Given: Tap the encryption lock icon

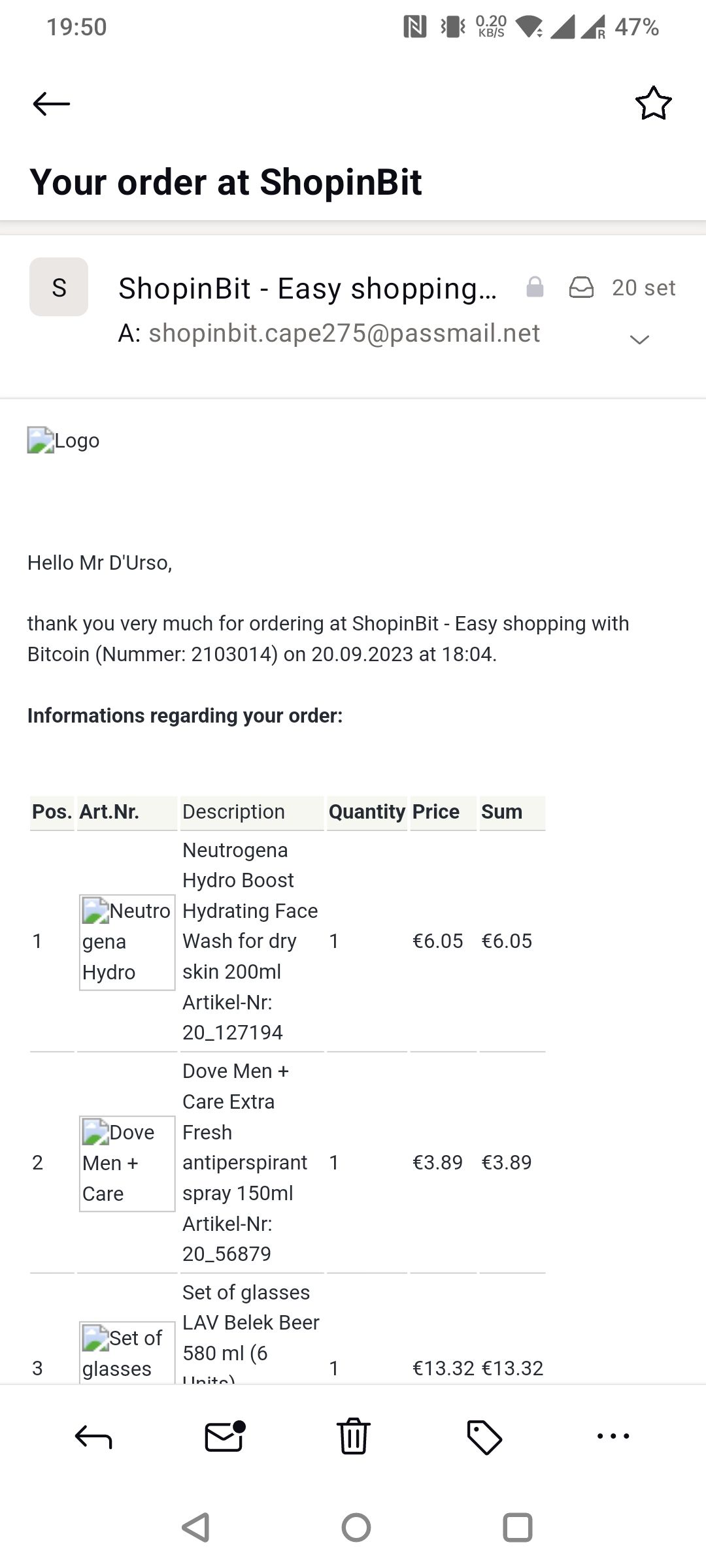Looking at the screenshot, I should (x=535, y=287).
